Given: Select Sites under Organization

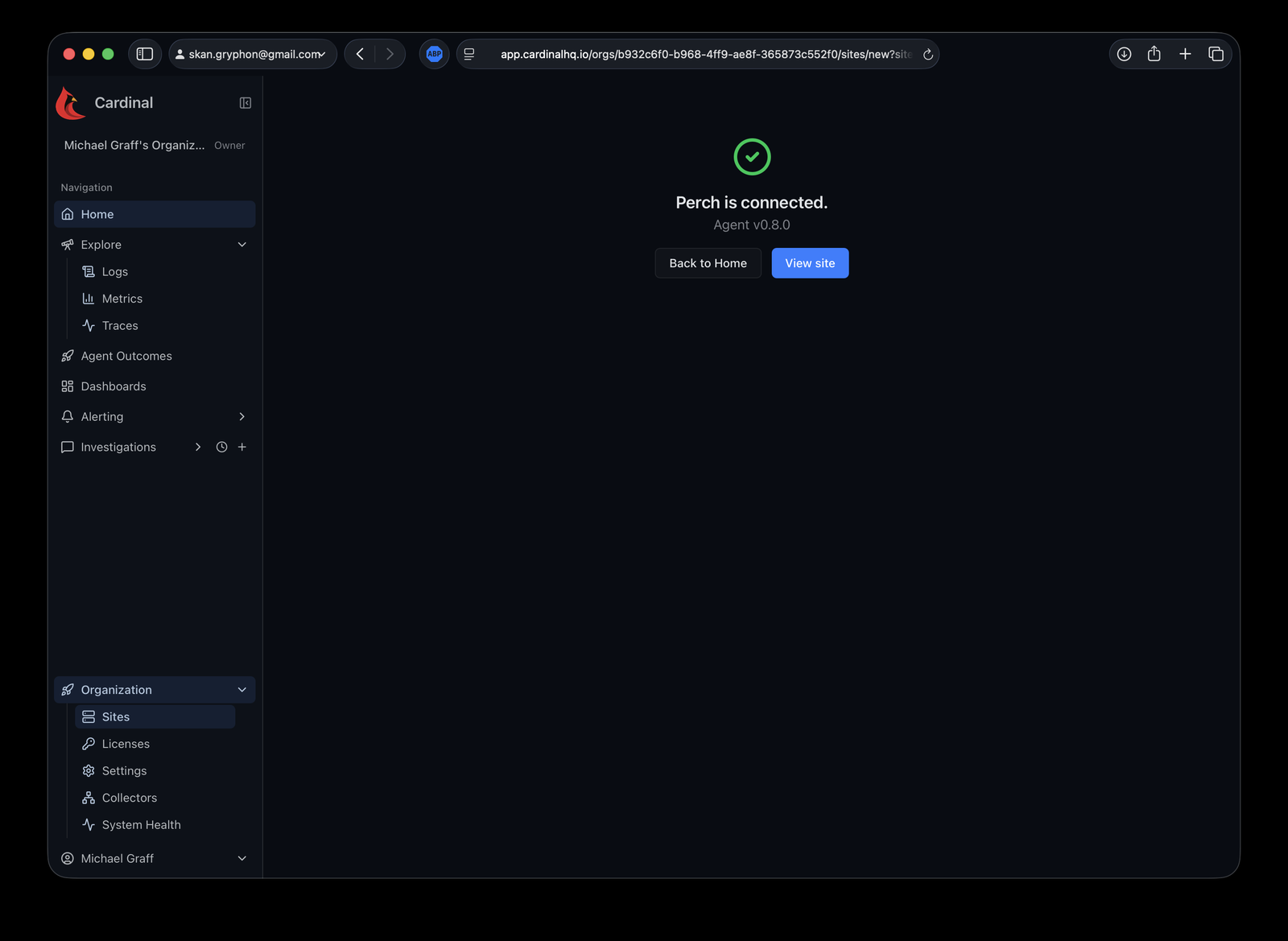Looking at the screenshot, I should (x=155, y=716).
